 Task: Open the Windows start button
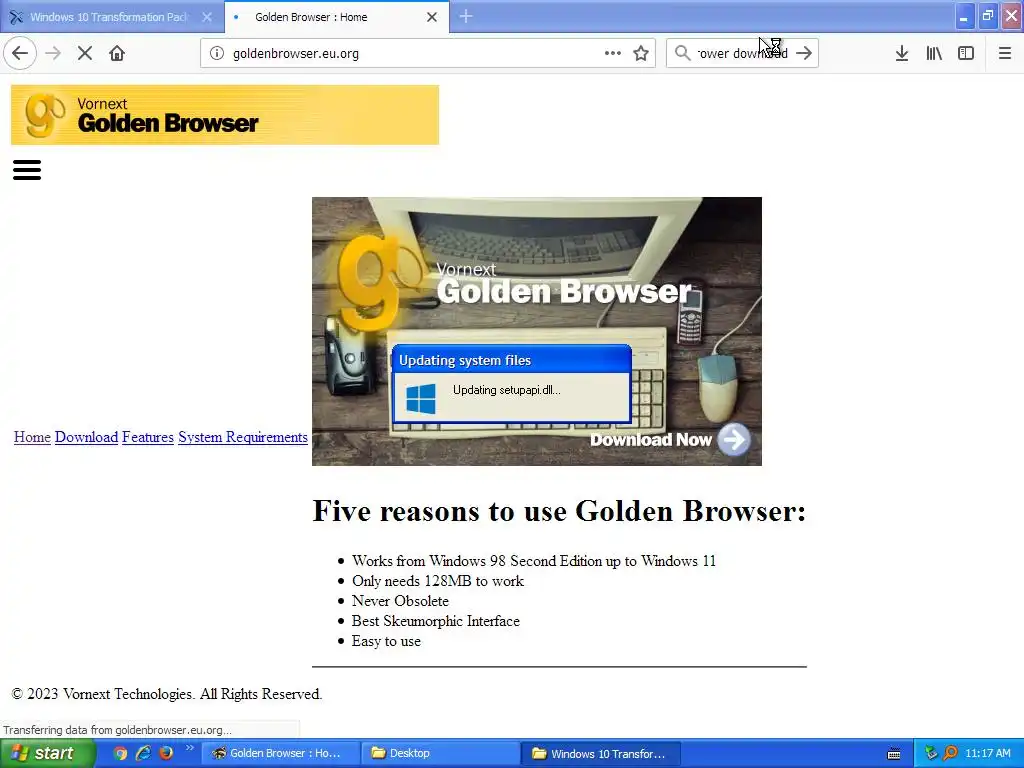click(x=47, y=753)
